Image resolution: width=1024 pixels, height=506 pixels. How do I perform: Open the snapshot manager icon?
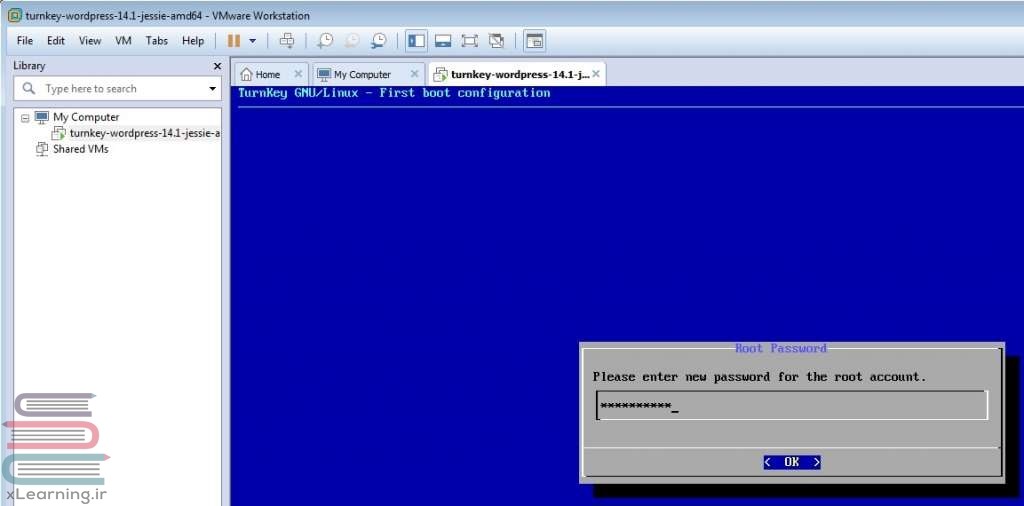(378, 41)
